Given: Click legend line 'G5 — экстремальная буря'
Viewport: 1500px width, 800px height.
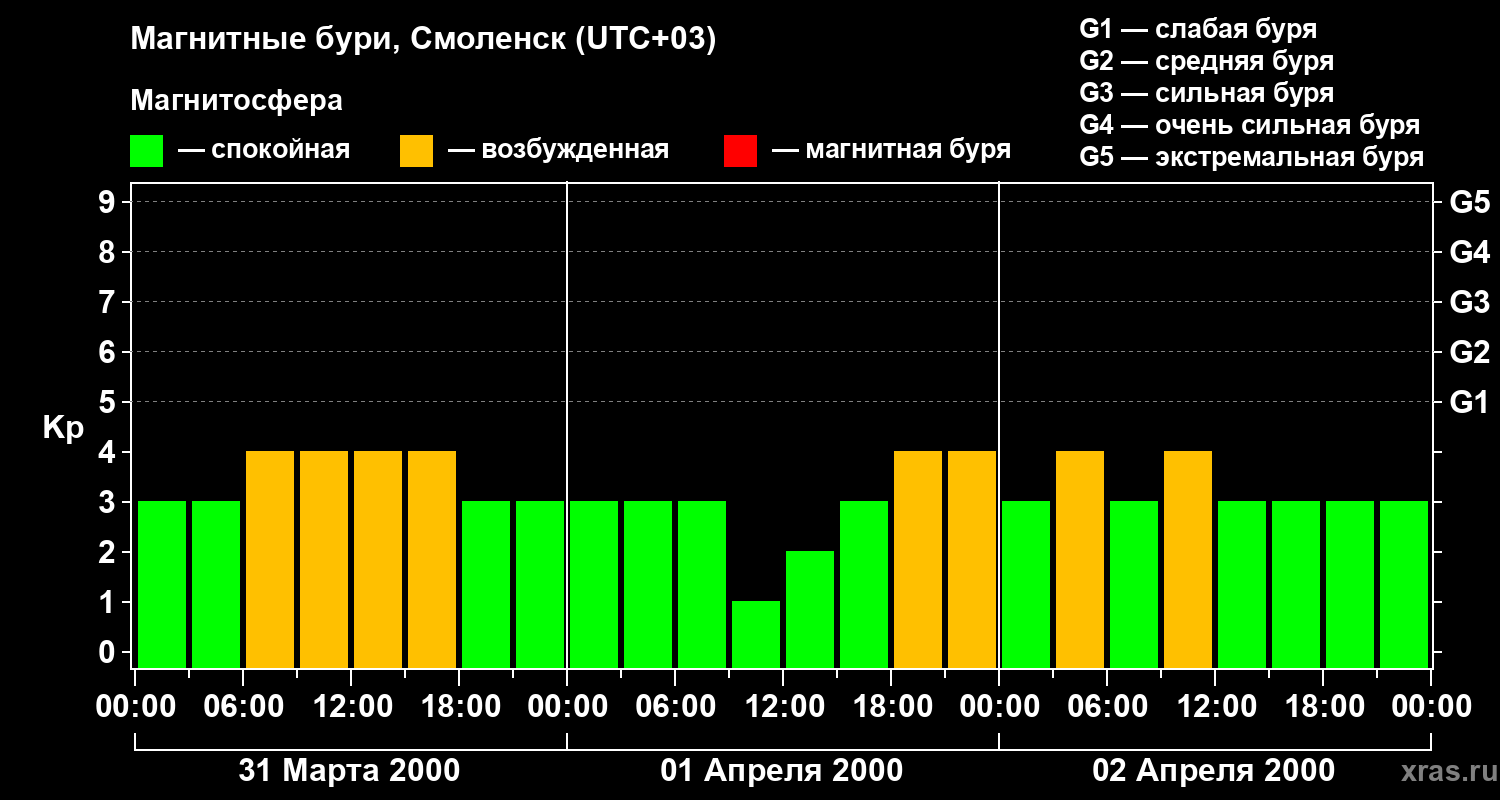Looking at the screenshot, I should (1252, 158).
